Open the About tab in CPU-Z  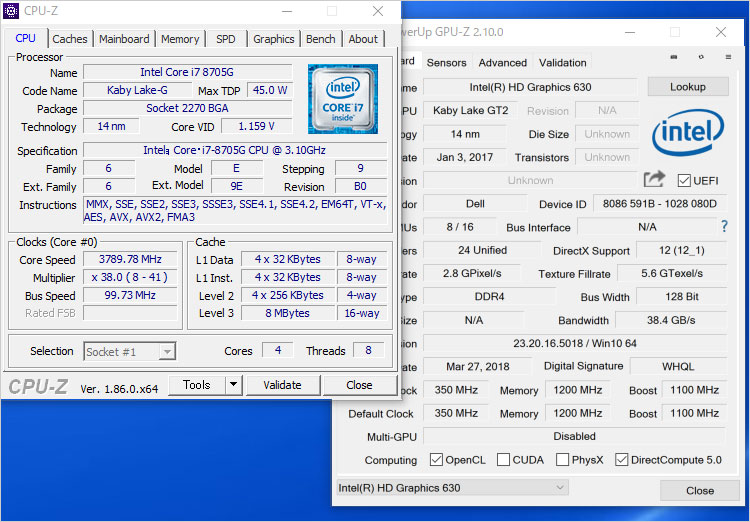(363, 39)
